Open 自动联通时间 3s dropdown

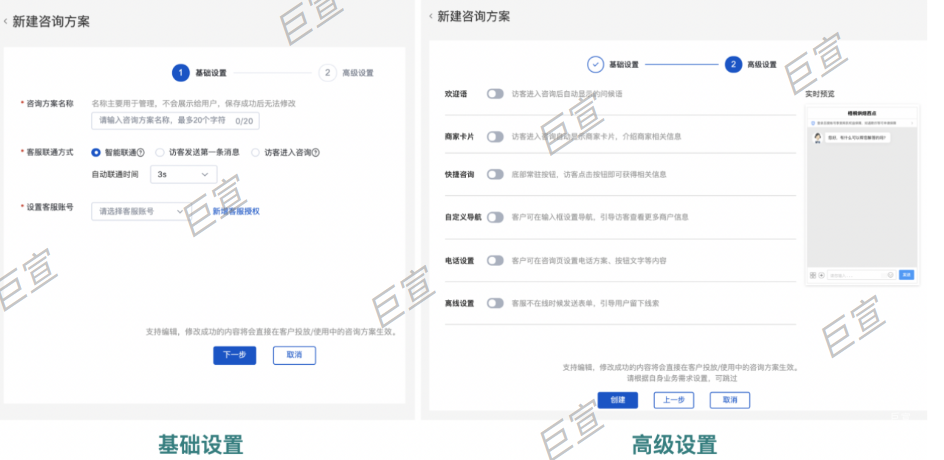pos(184,175)
